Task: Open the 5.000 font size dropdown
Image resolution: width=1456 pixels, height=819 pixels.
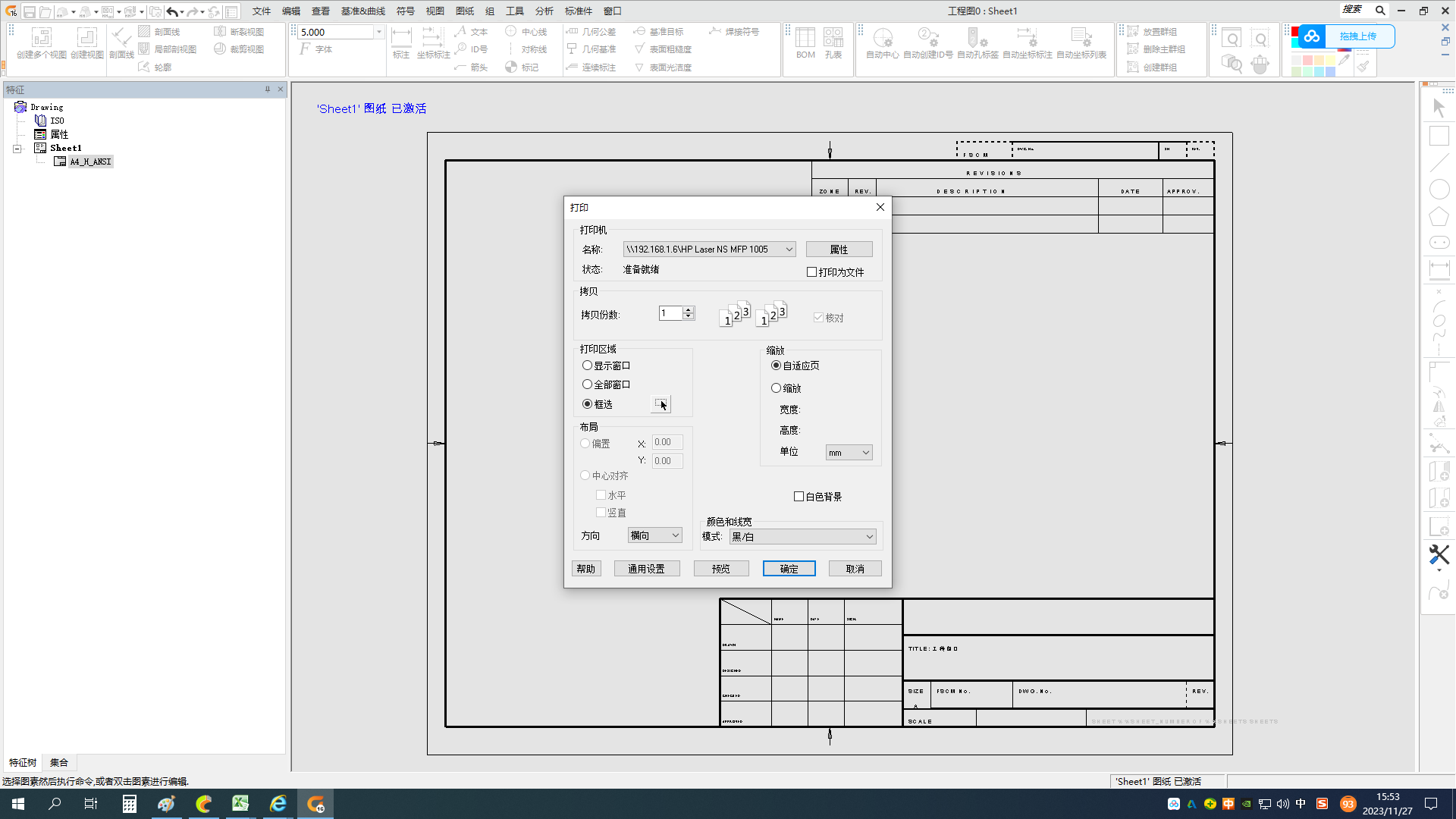Action: coord(379,32)
